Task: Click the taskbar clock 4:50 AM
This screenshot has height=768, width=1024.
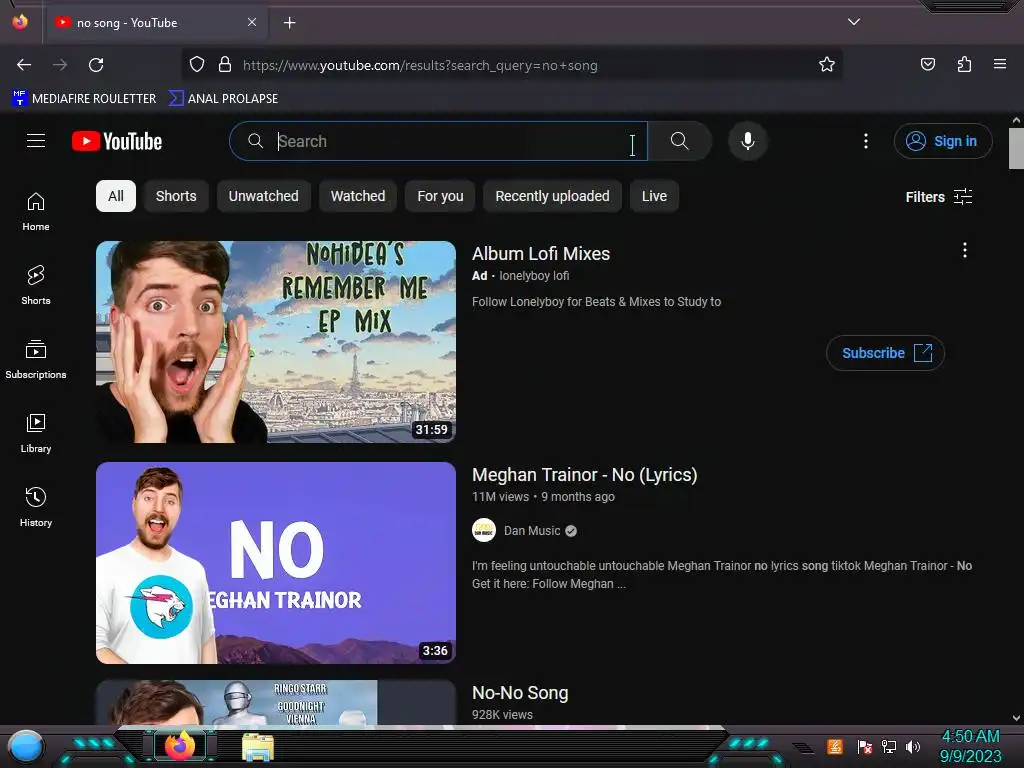Action: click(970, 736)
